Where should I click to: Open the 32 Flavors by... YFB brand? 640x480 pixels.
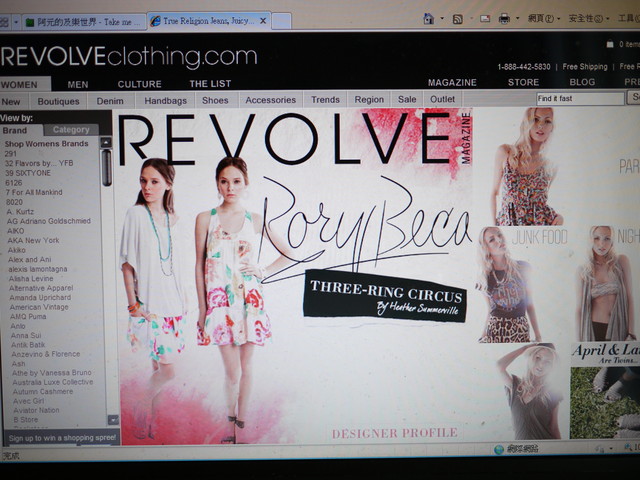coord(39,163)
